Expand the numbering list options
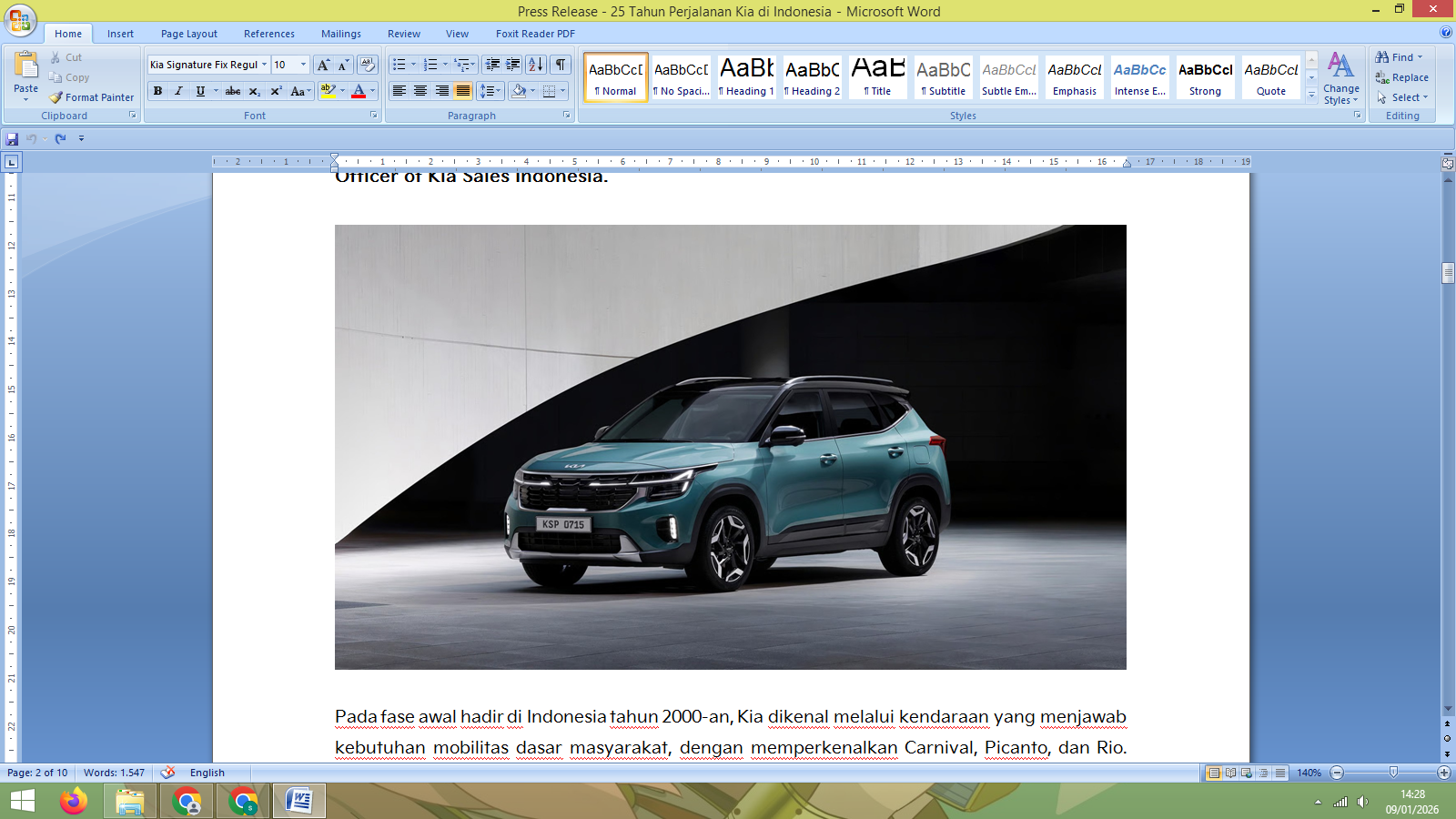The height and width of the screenshot is (819, 1456). [x=445, y=65]
